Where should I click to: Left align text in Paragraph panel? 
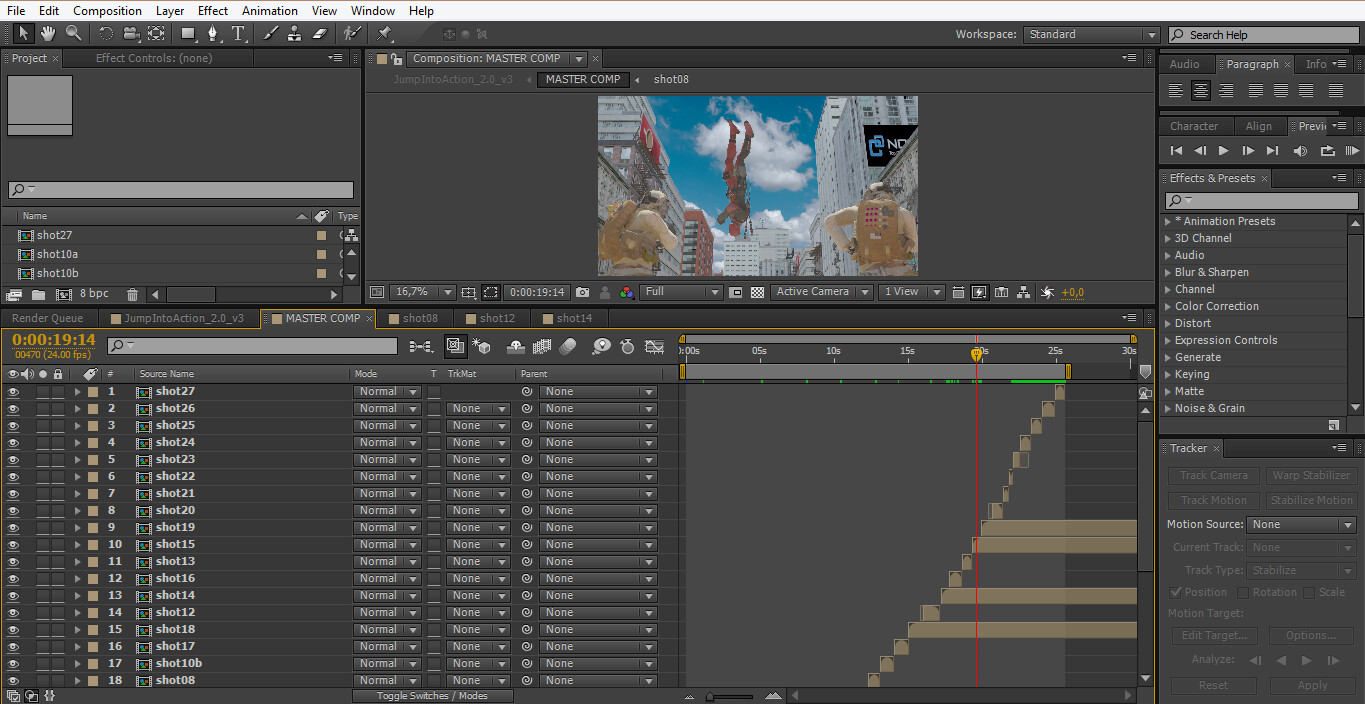pyautogui.click(x=1176, y=90)
